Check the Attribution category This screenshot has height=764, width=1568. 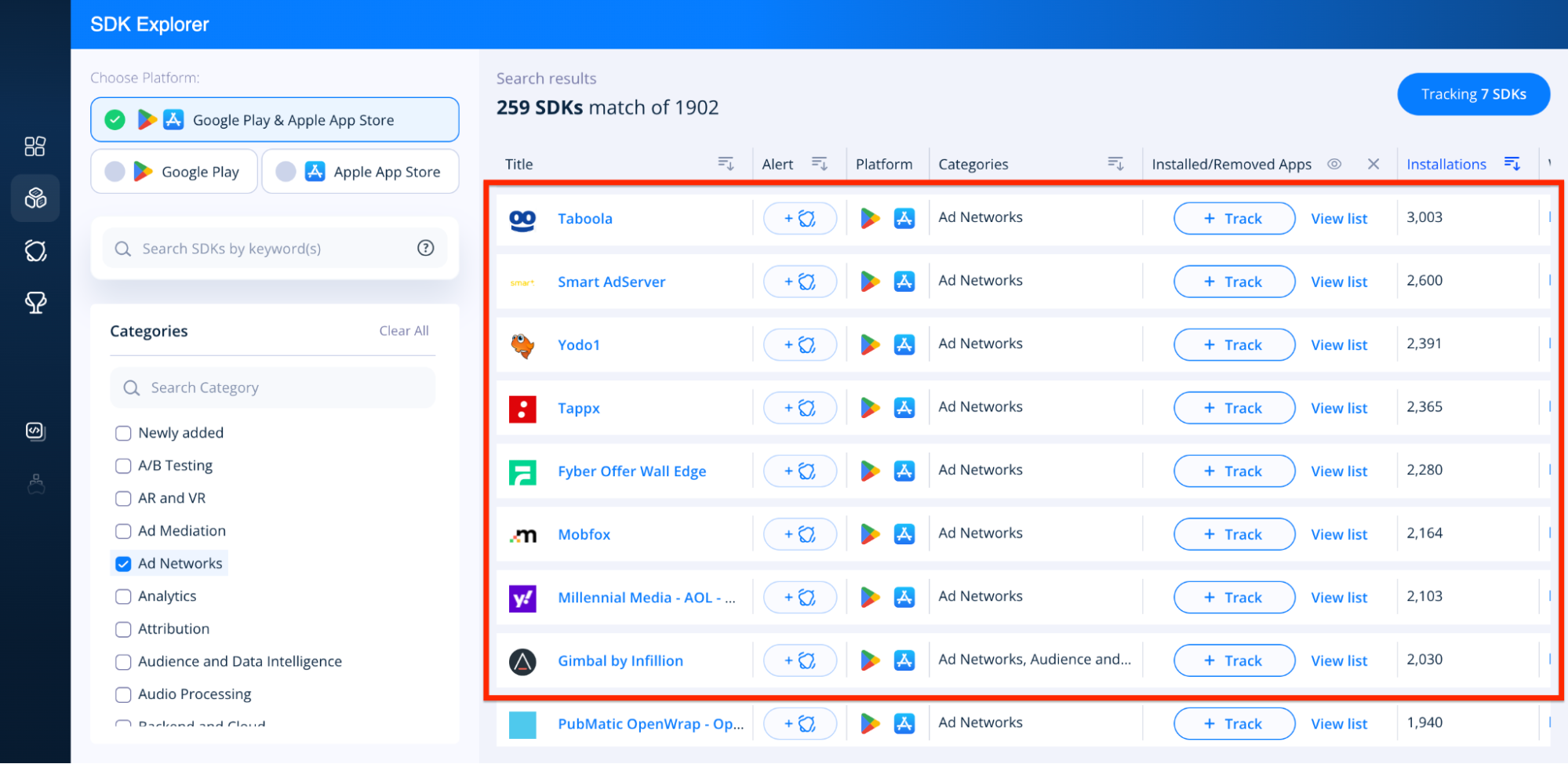[x=123, y=629]
